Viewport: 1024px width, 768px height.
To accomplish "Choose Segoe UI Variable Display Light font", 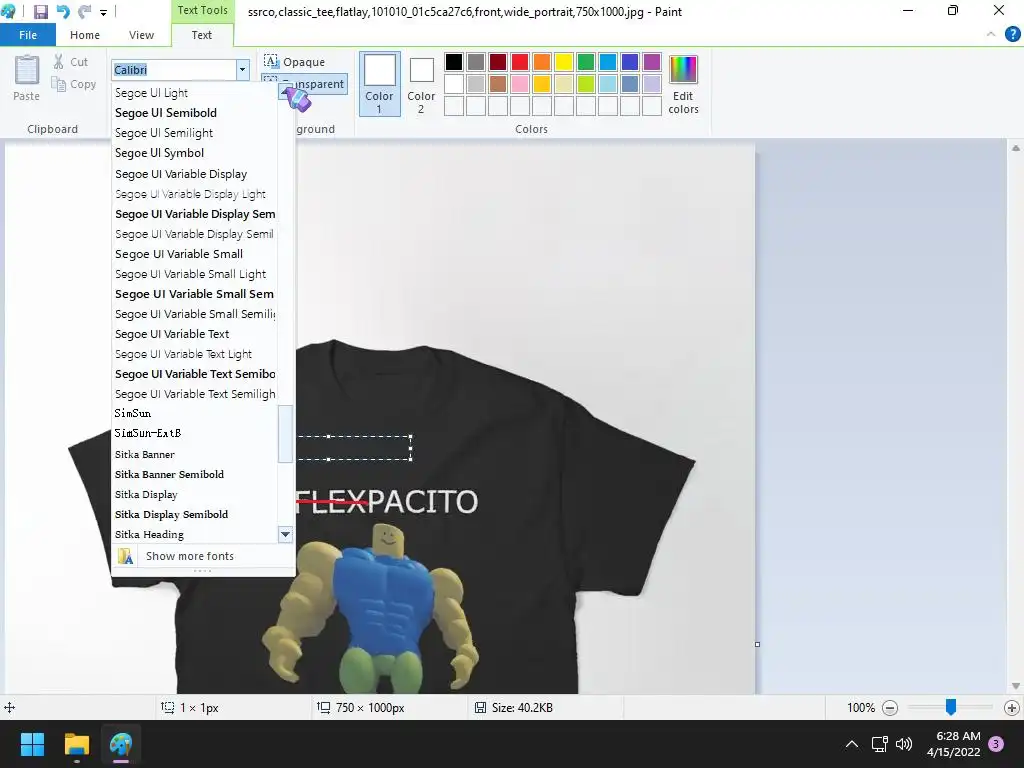I will 194,194.
